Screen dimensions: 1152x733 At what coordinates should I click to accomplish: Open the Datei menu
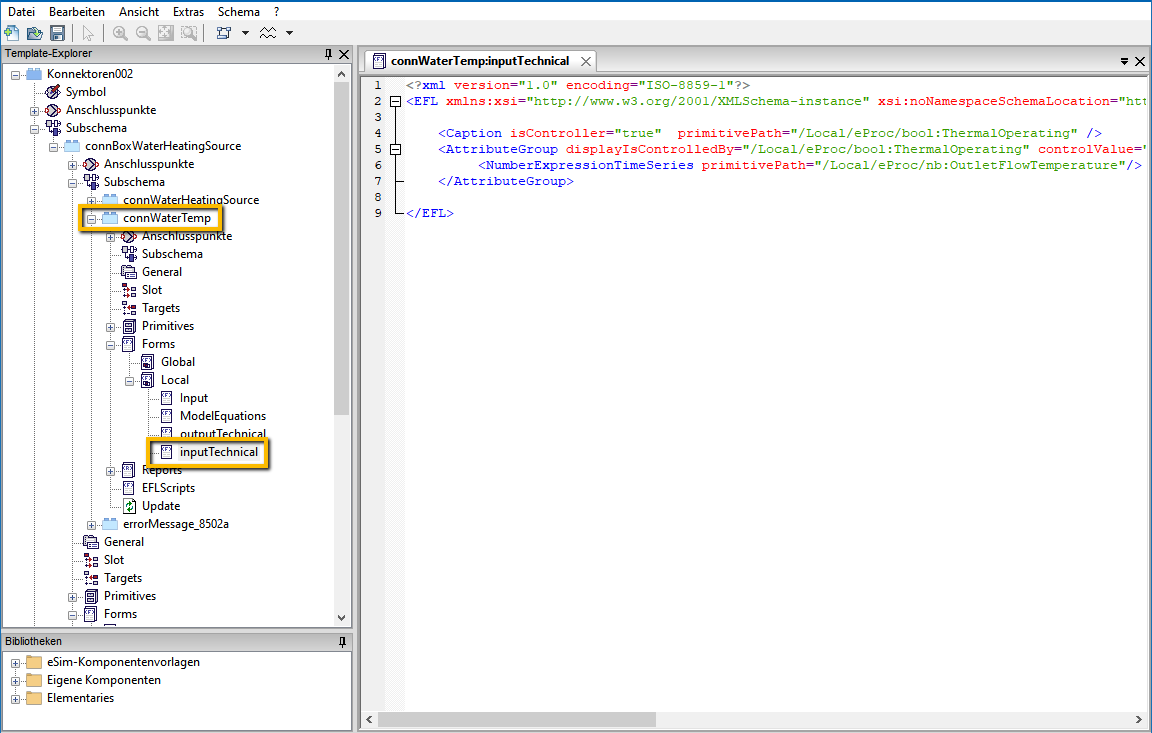click(x=21, y=12)
